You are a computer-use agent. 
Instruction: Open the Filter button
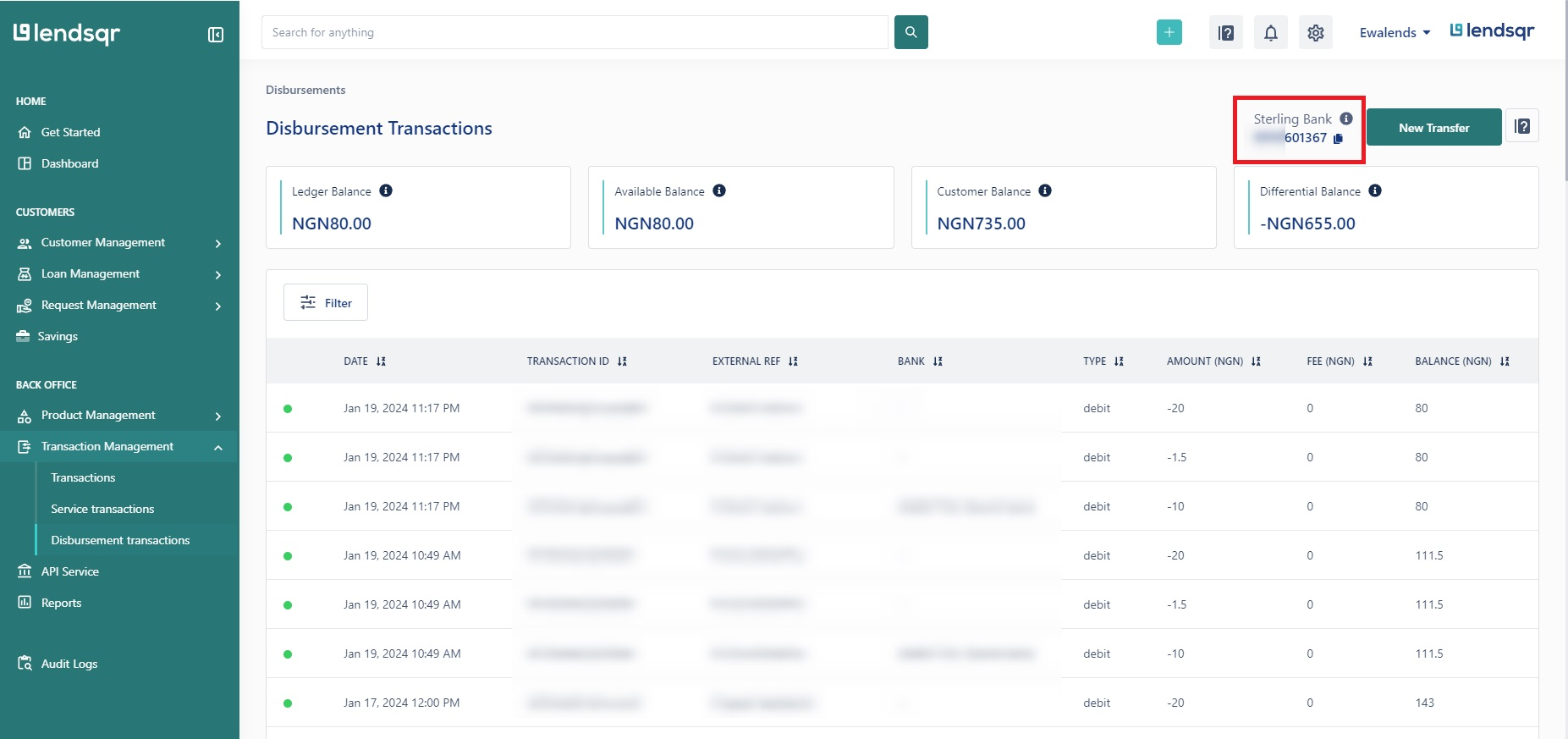326,302
